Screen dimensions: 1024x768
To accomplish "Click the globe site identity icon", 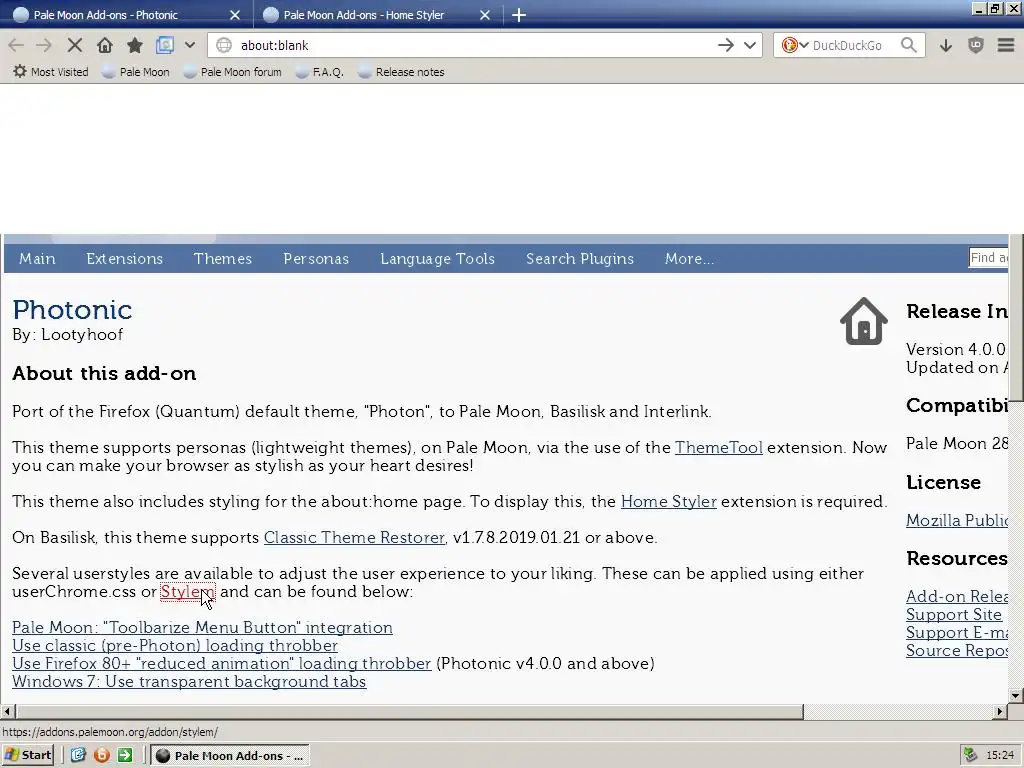I will [224, 45].
